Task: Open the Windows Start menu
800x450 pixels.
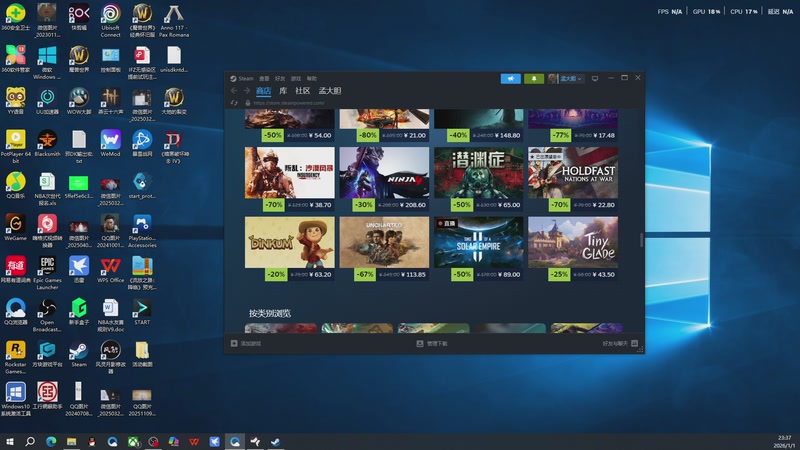Action: [9, 441]
